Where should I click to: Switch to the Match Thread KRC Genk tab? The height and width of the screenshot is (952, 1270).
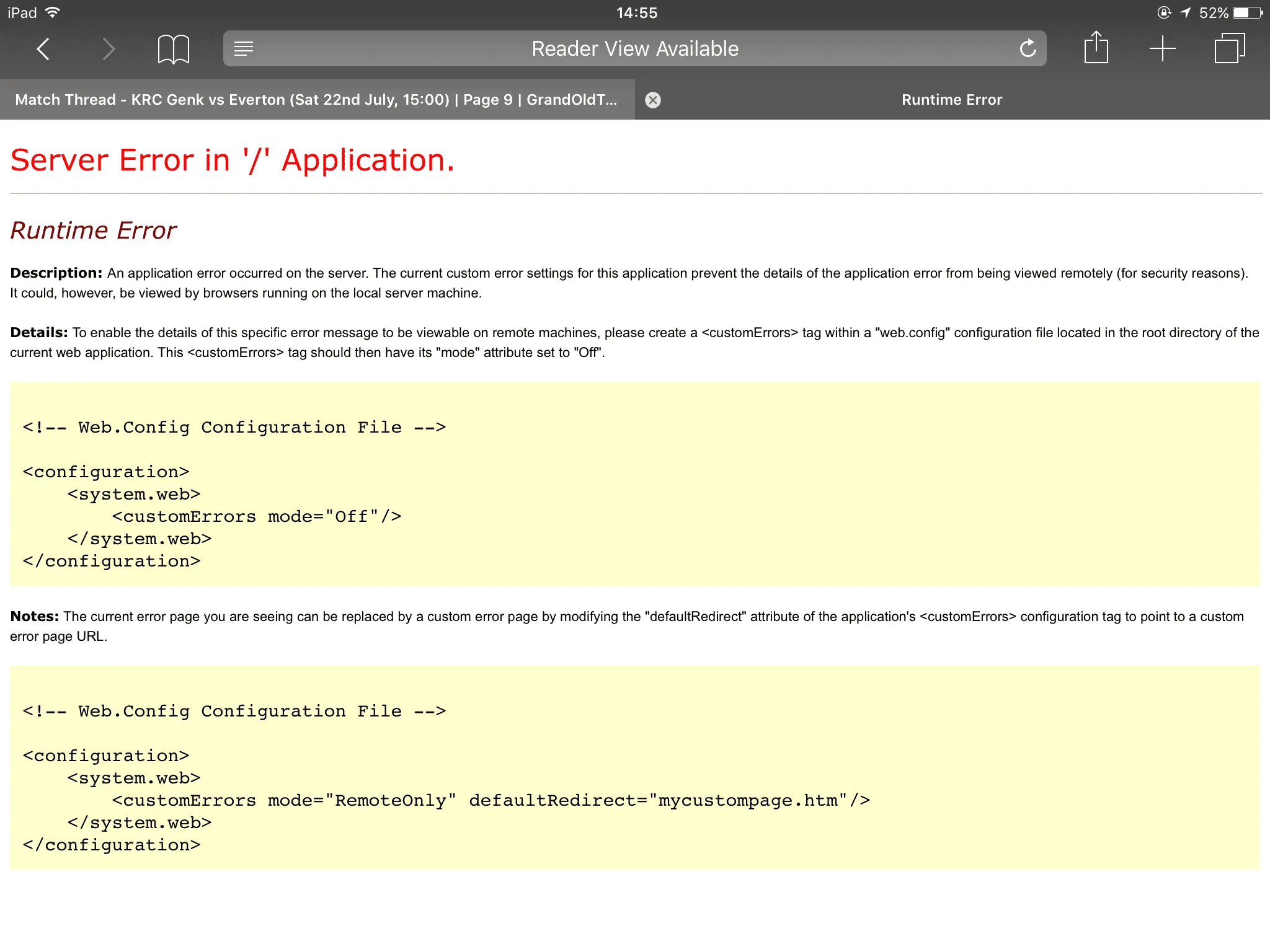pos(317,100)
